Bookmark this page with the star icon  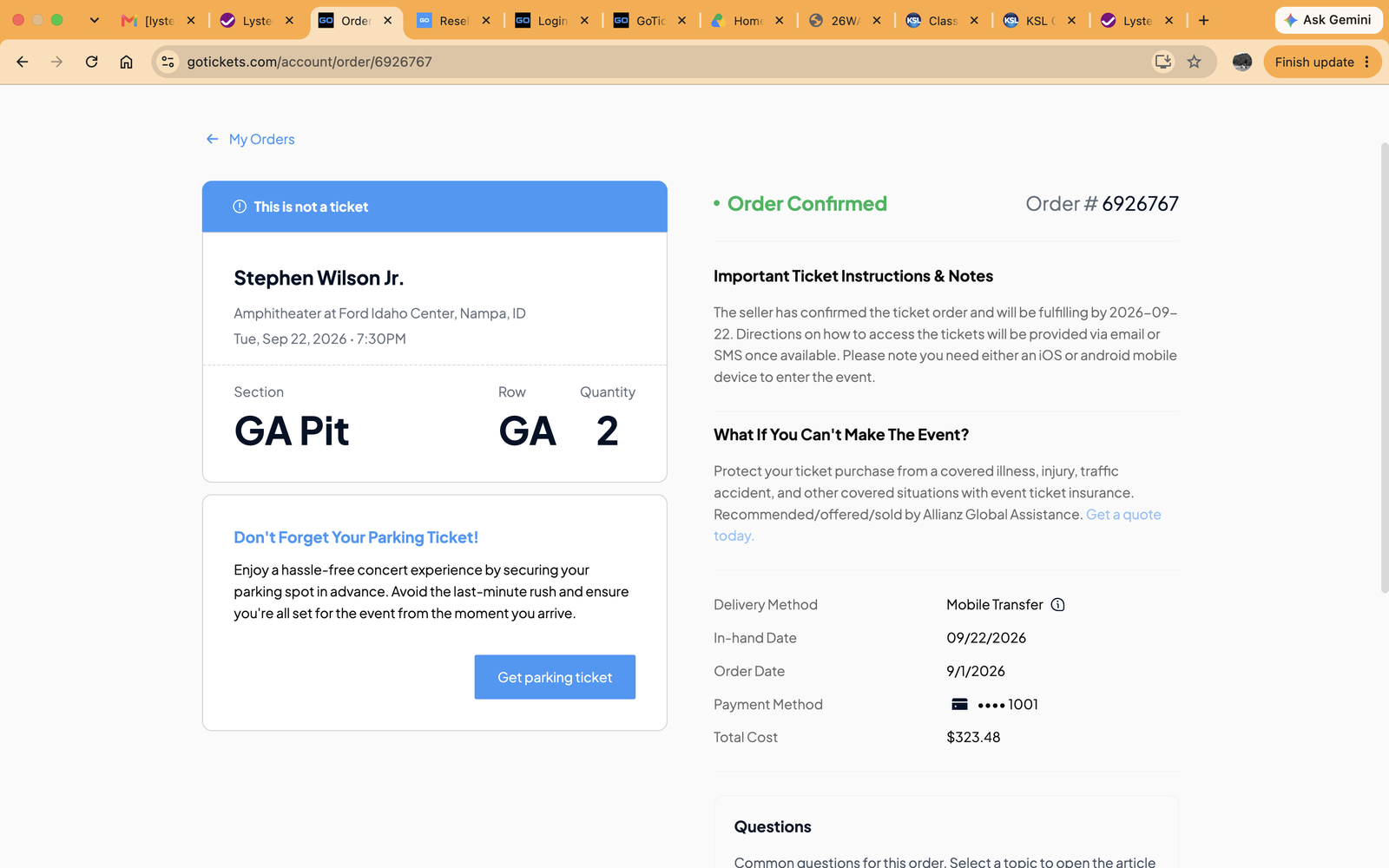click(1195, 62)
